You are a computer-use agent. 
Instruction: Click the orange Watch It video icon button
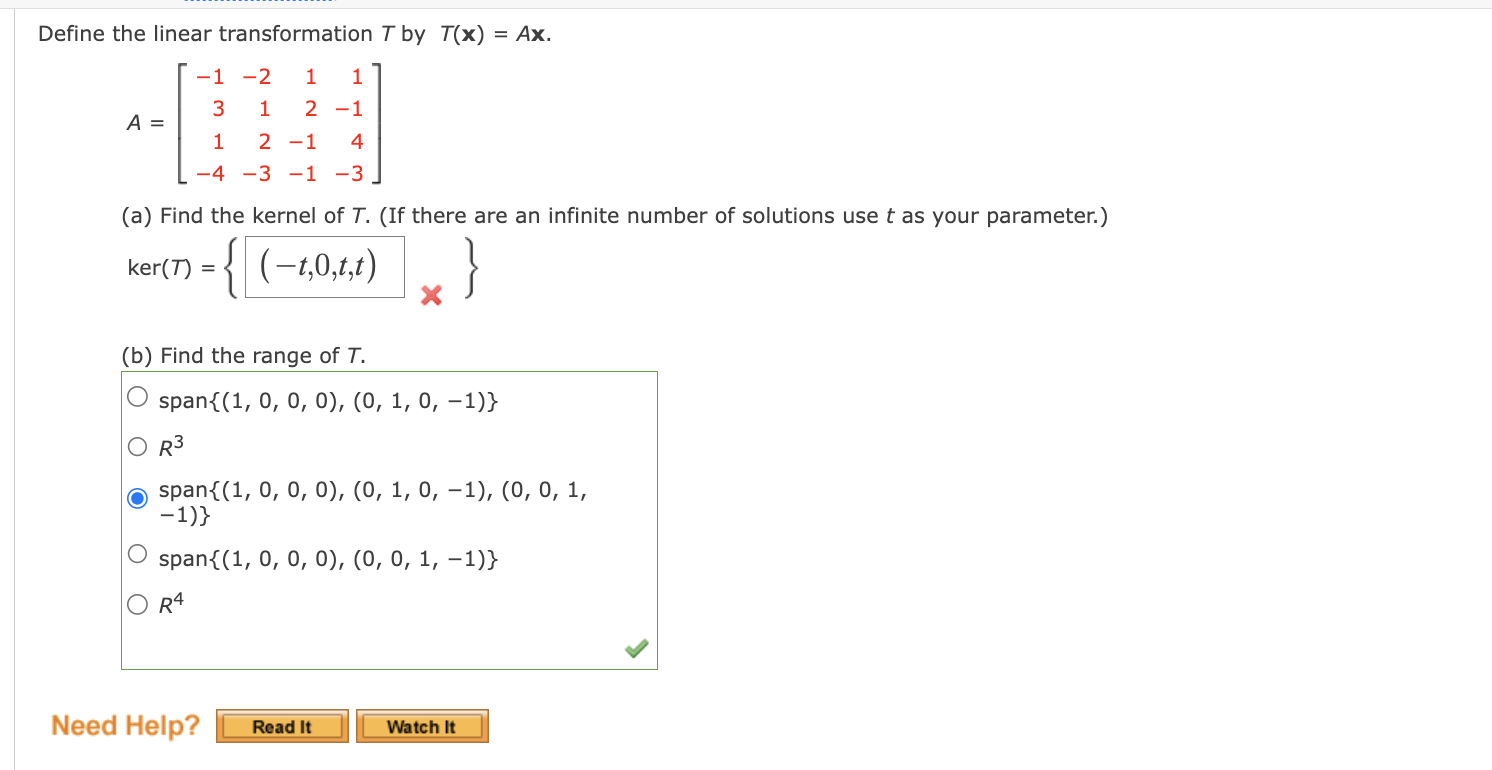(x=421, y=726)
